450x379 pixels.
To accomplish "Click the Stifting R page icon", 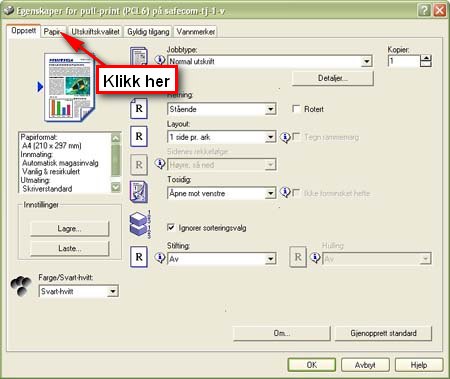I will point(139,257).
